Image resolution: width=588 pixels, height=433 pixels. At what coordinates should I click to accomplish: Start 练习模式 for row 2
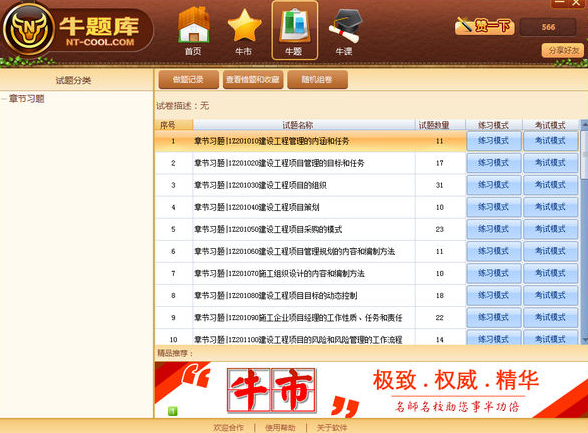pyautogui.click(x=494, y=163)
